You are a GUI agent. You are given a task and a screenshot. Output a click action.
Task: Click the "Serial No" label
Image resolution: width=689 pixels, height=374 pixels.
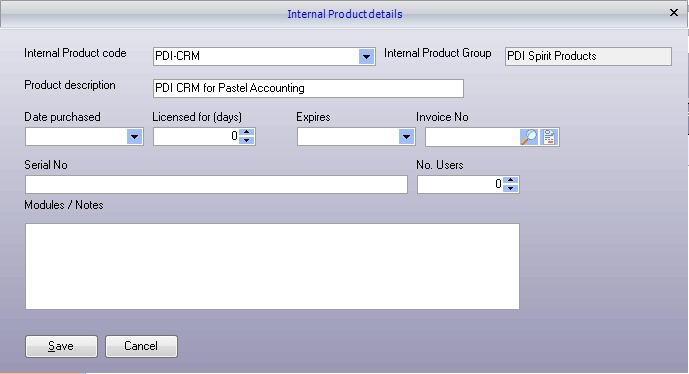pos(46,165)
